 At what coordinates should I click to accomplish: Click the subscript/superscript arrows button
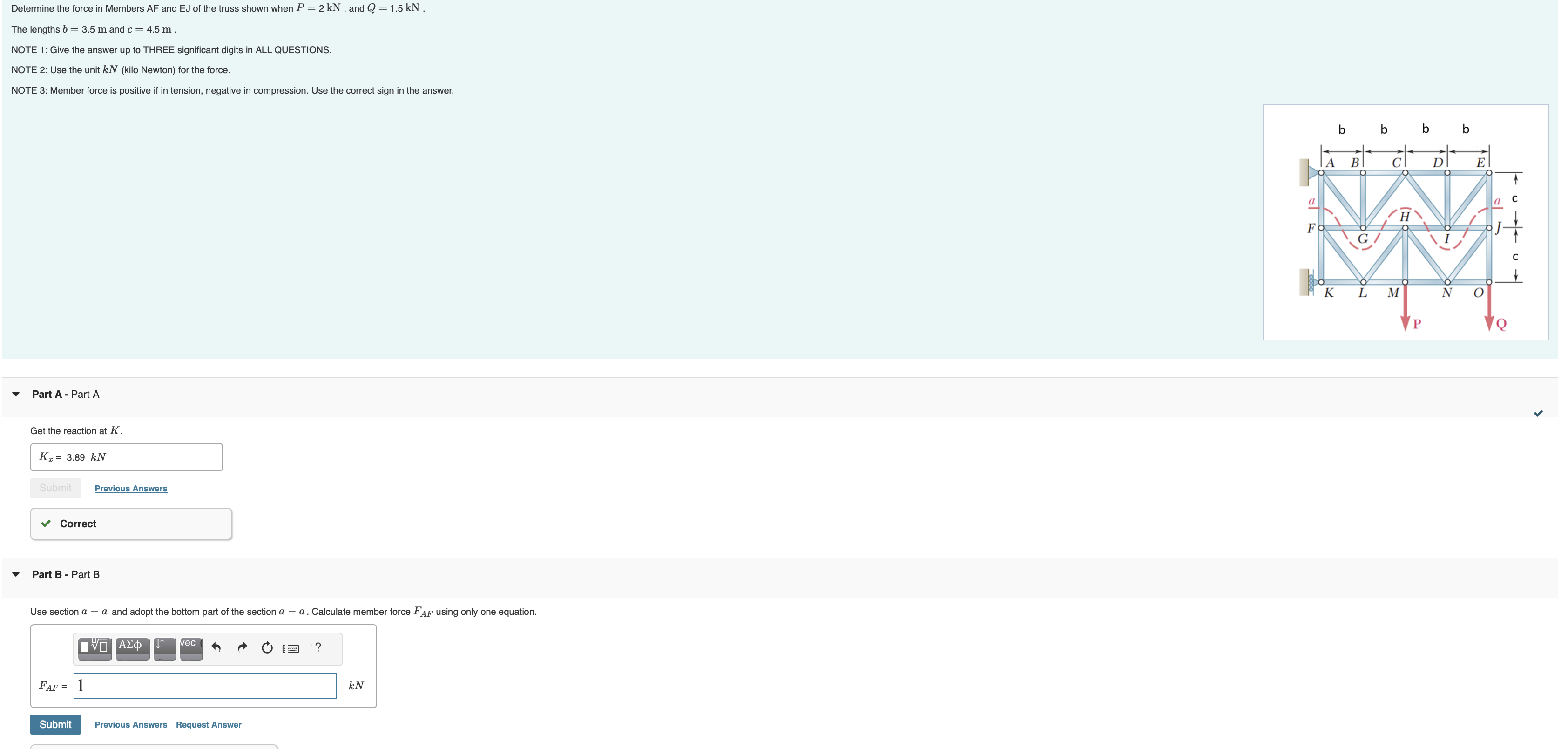[x=164, y=649]
